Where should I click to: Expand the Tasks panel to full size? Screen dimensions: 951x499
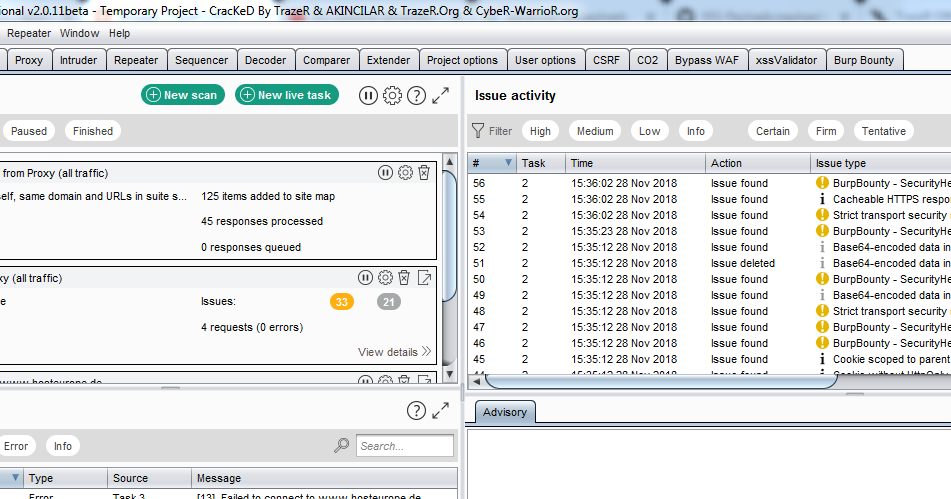[440, 95]
